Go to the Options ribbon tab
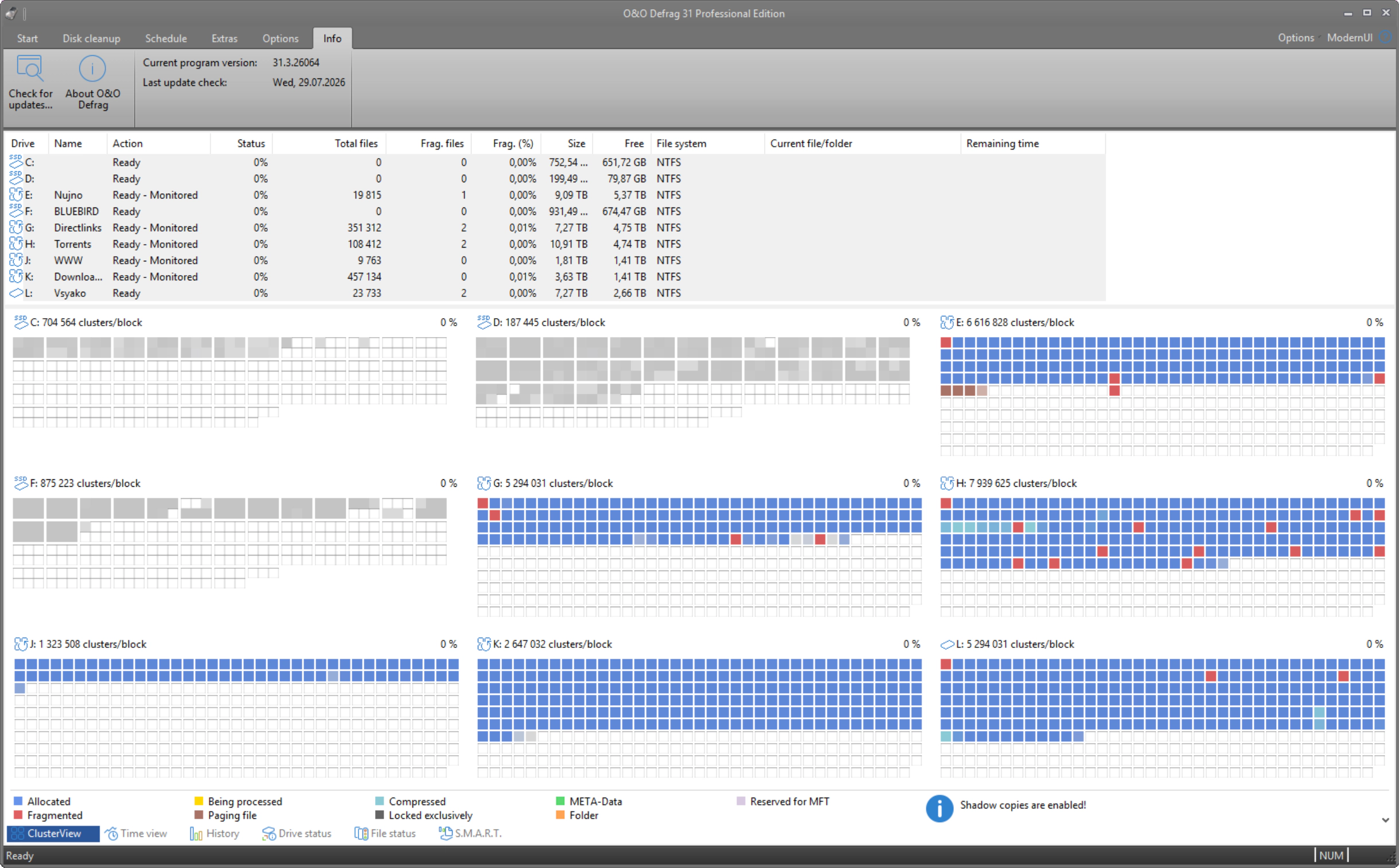This screenshot has height=868, width=1399. (280, 38)
